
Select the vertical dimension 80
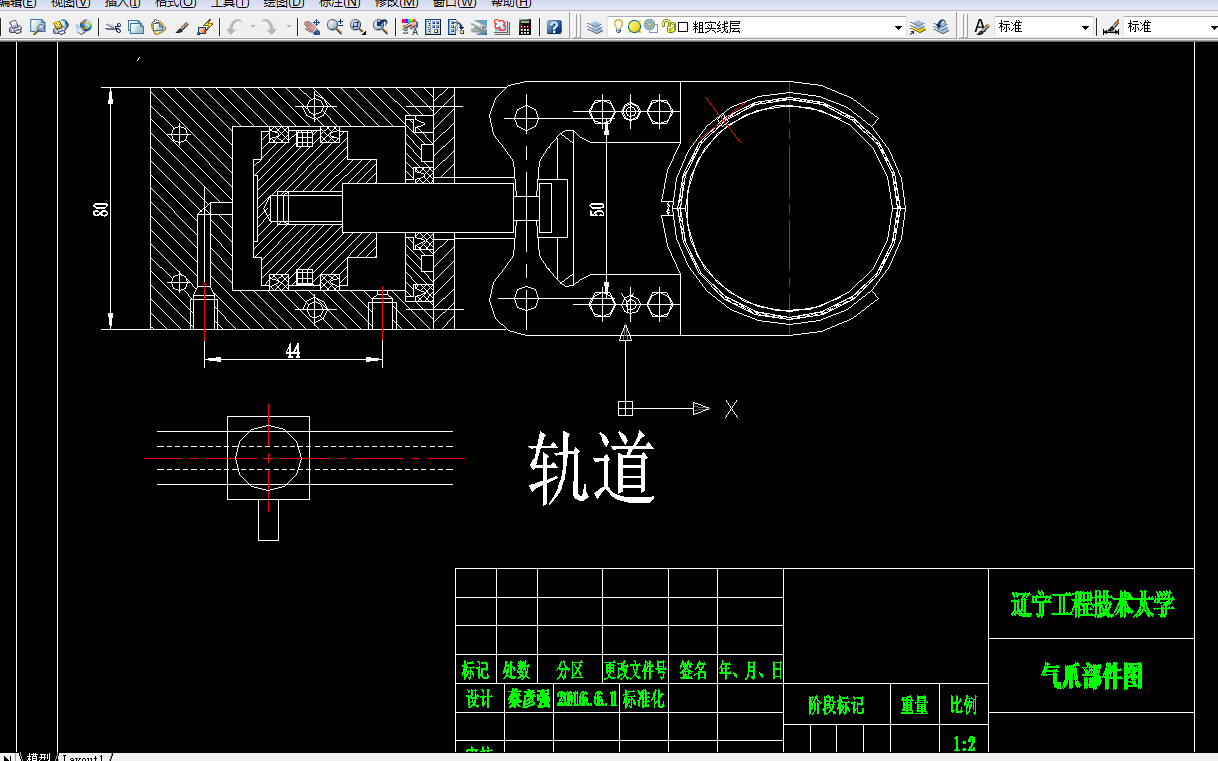[100, 209]
